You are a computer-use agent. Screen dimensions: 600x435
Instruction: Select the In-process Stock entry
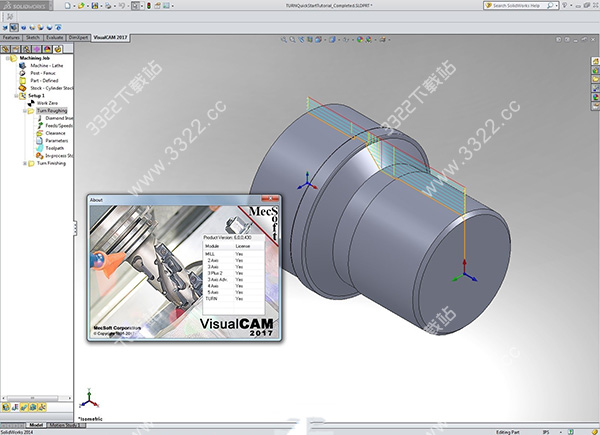59,156
